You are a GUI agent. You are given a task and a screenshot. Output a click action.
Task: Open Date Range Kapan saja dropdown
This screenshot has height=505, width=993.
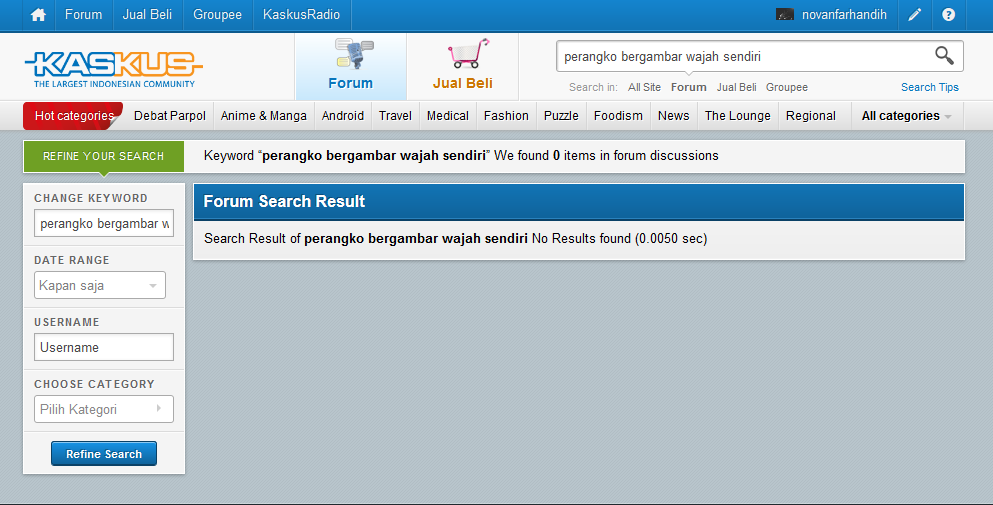pyautogui.click(x=100, y=285)
